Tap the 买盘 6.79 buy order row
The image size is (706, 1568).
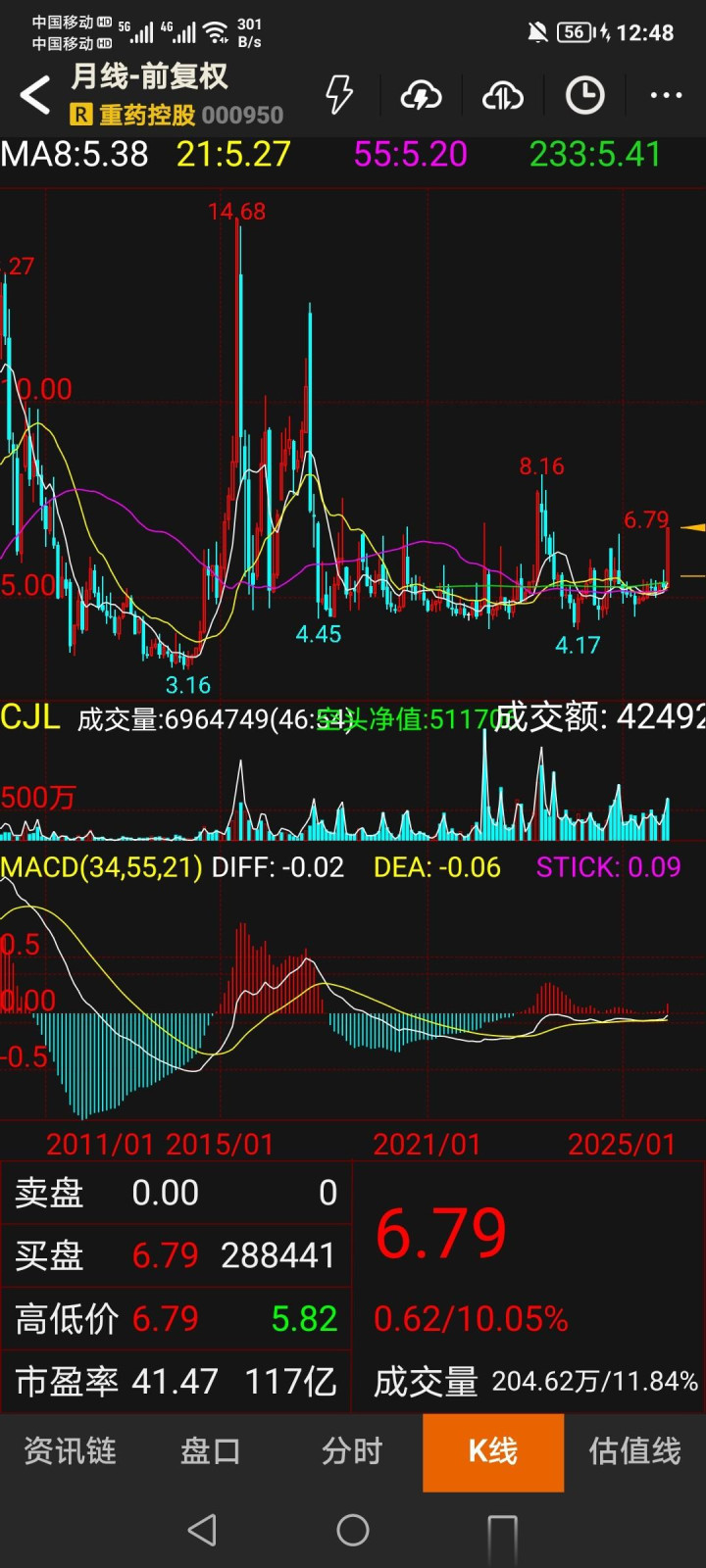[x=176, y=1255]
